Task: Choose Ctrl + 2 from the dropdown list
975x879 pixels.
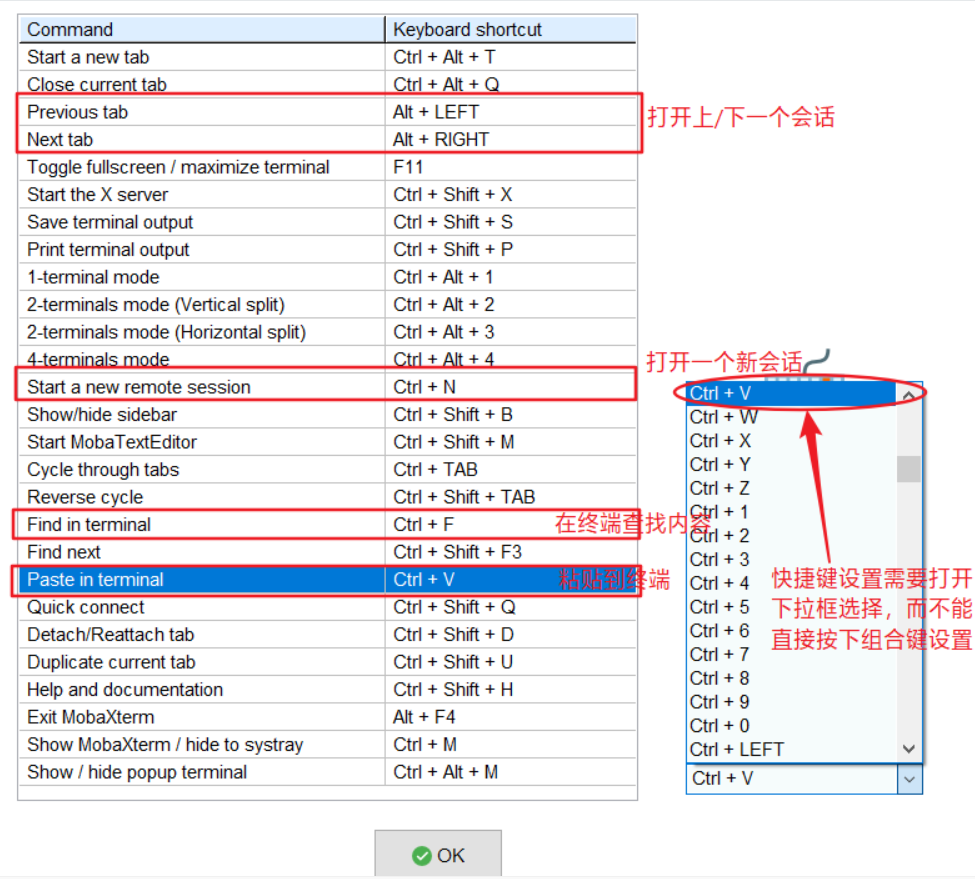Action: 792,535
